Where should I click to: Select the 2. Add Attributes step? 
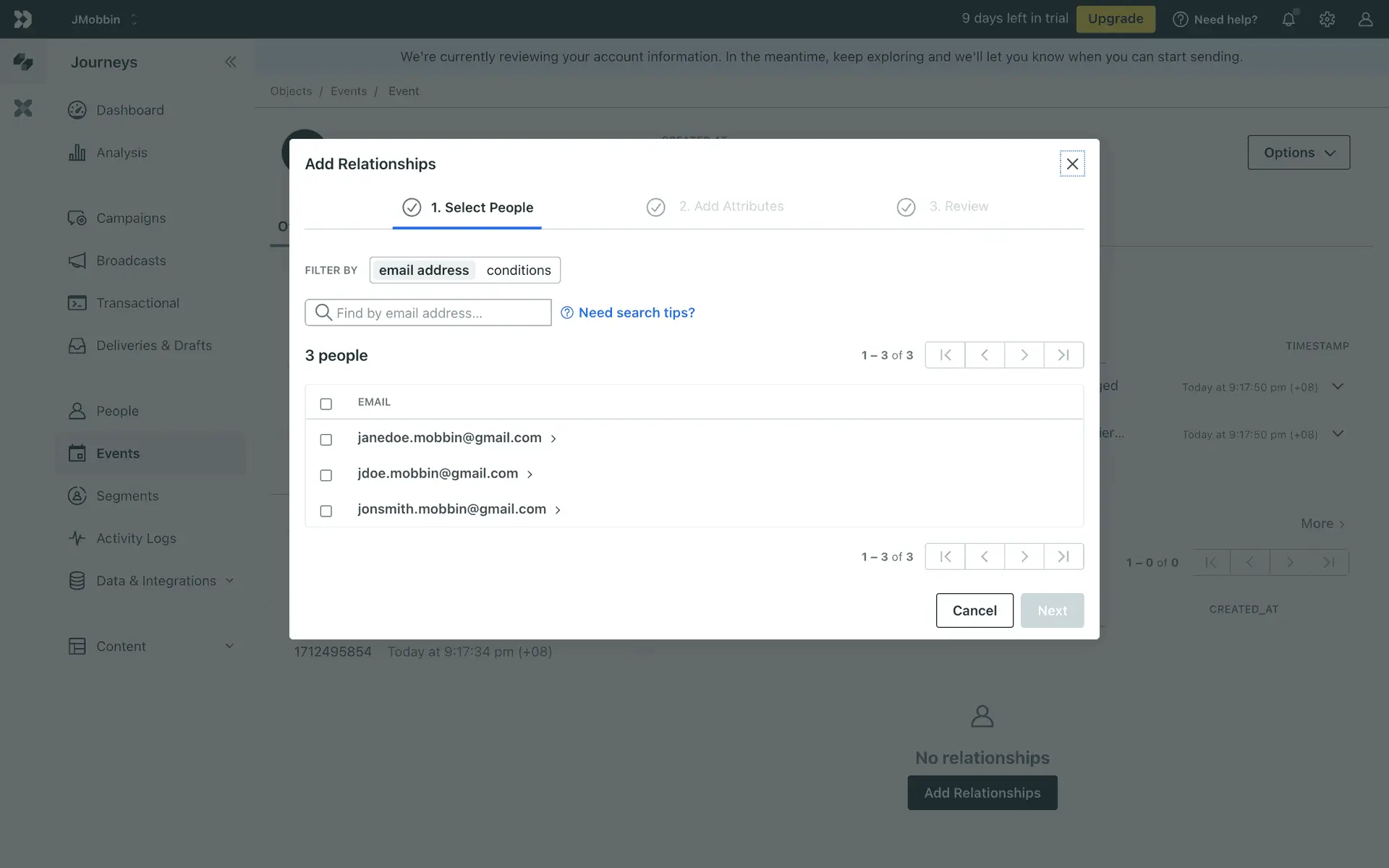(x=731, y=207)
